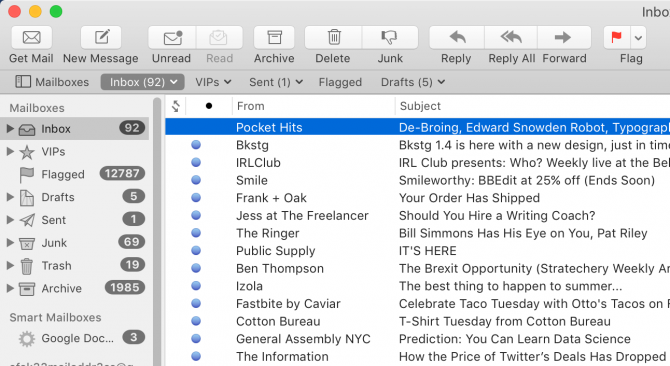
Task: Compose with the New Message icon
Action: [102, 38]
